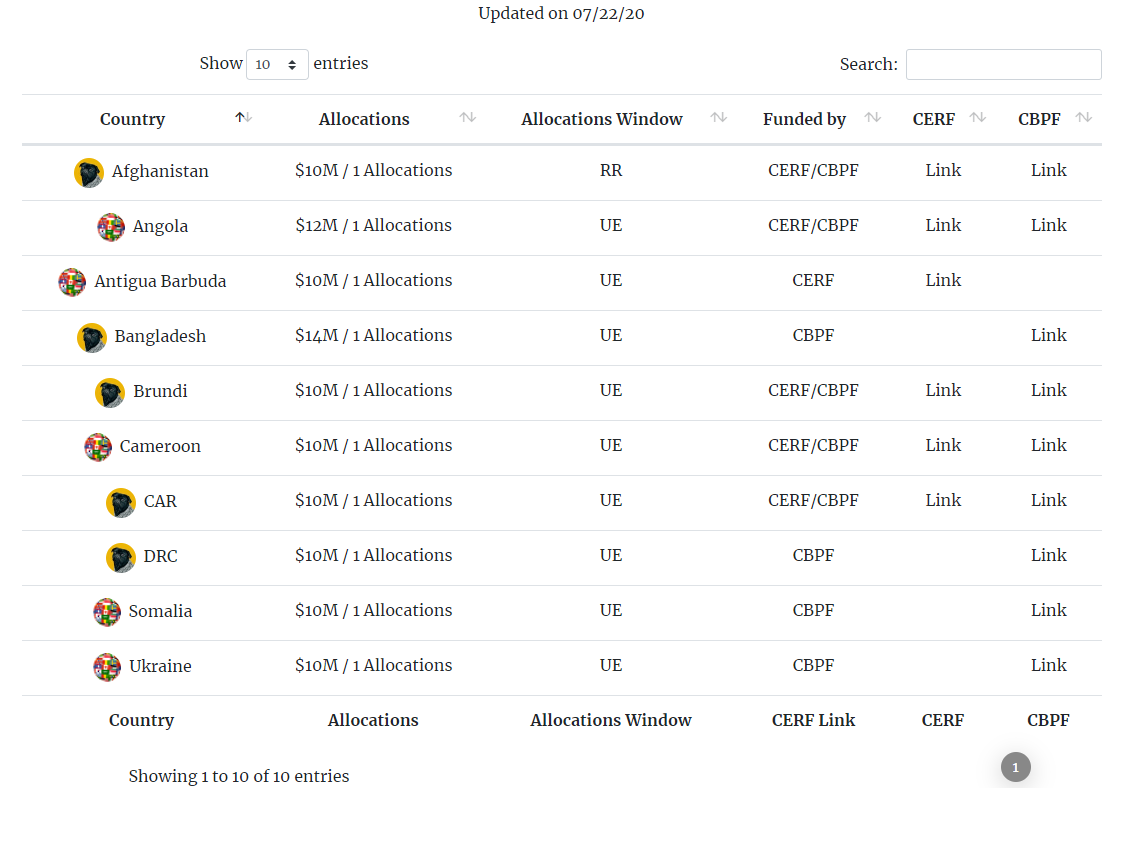The width and height of the screenshot is (1140, 850).
Task: Click the DRC country icon
Action: [121, 557]
